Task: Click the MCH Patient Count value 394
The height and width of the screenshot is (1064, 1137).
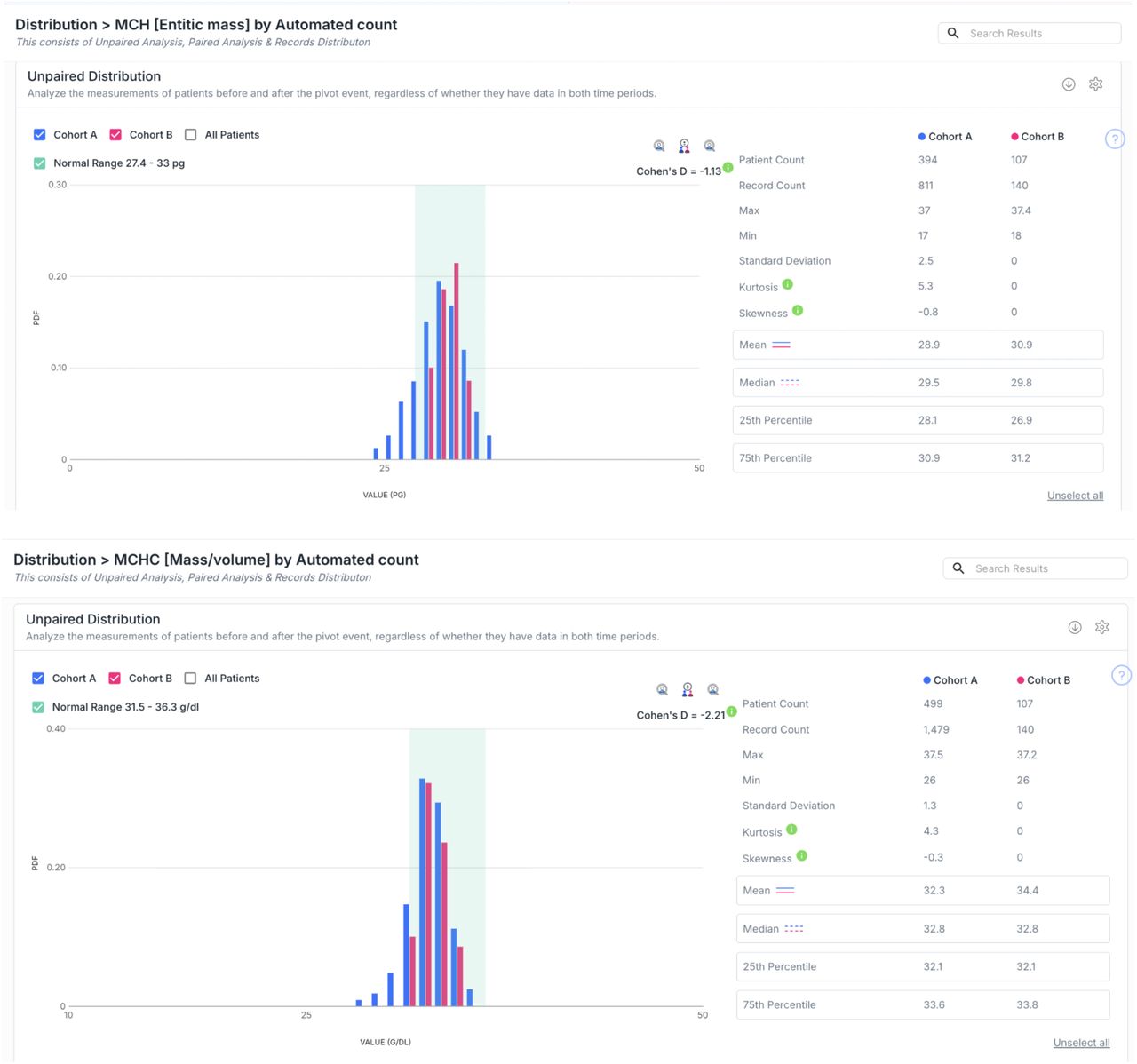Action: 927,160
